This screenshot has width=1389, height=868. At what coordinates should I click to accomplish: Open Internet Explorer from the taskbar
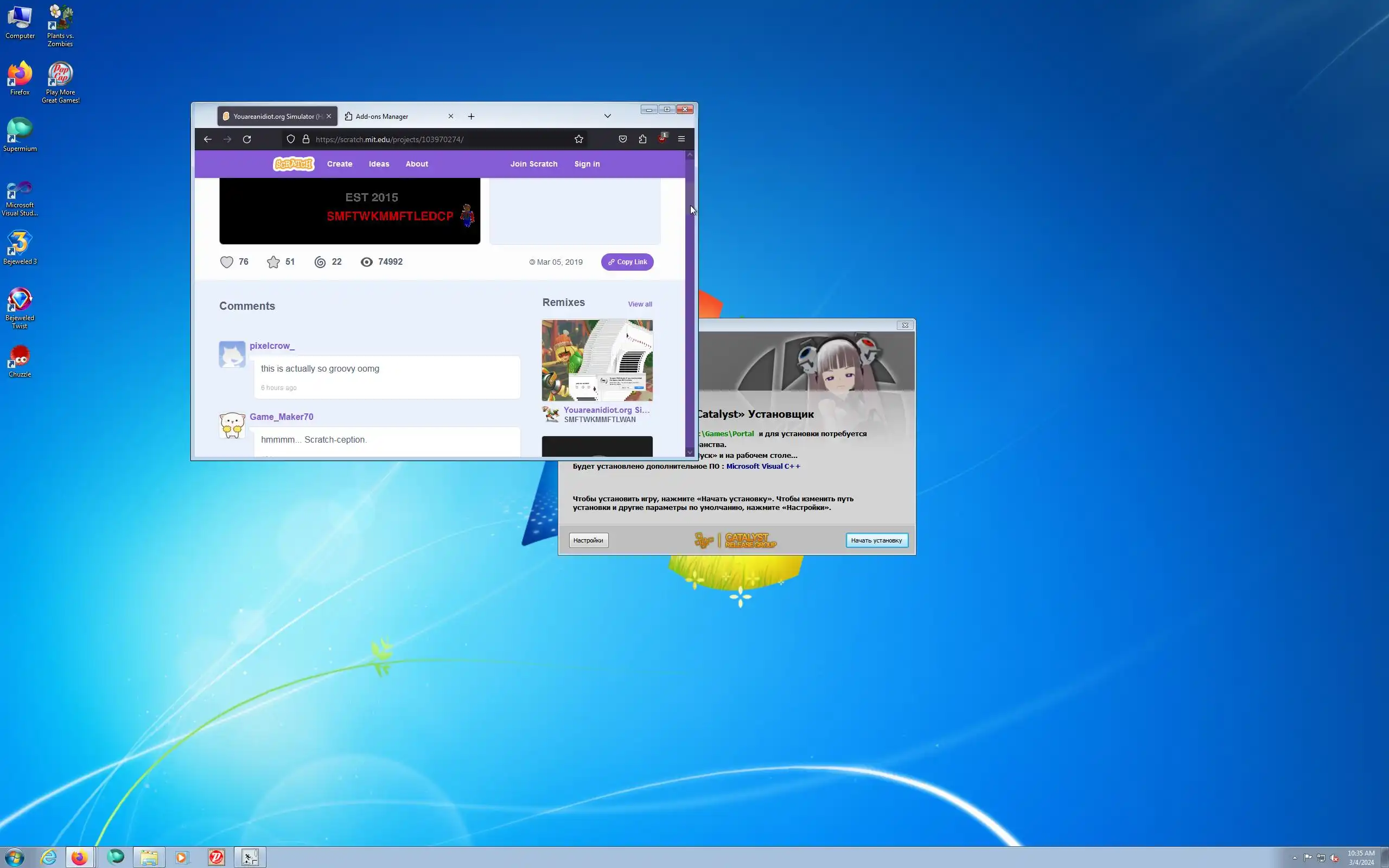[49, 858]
